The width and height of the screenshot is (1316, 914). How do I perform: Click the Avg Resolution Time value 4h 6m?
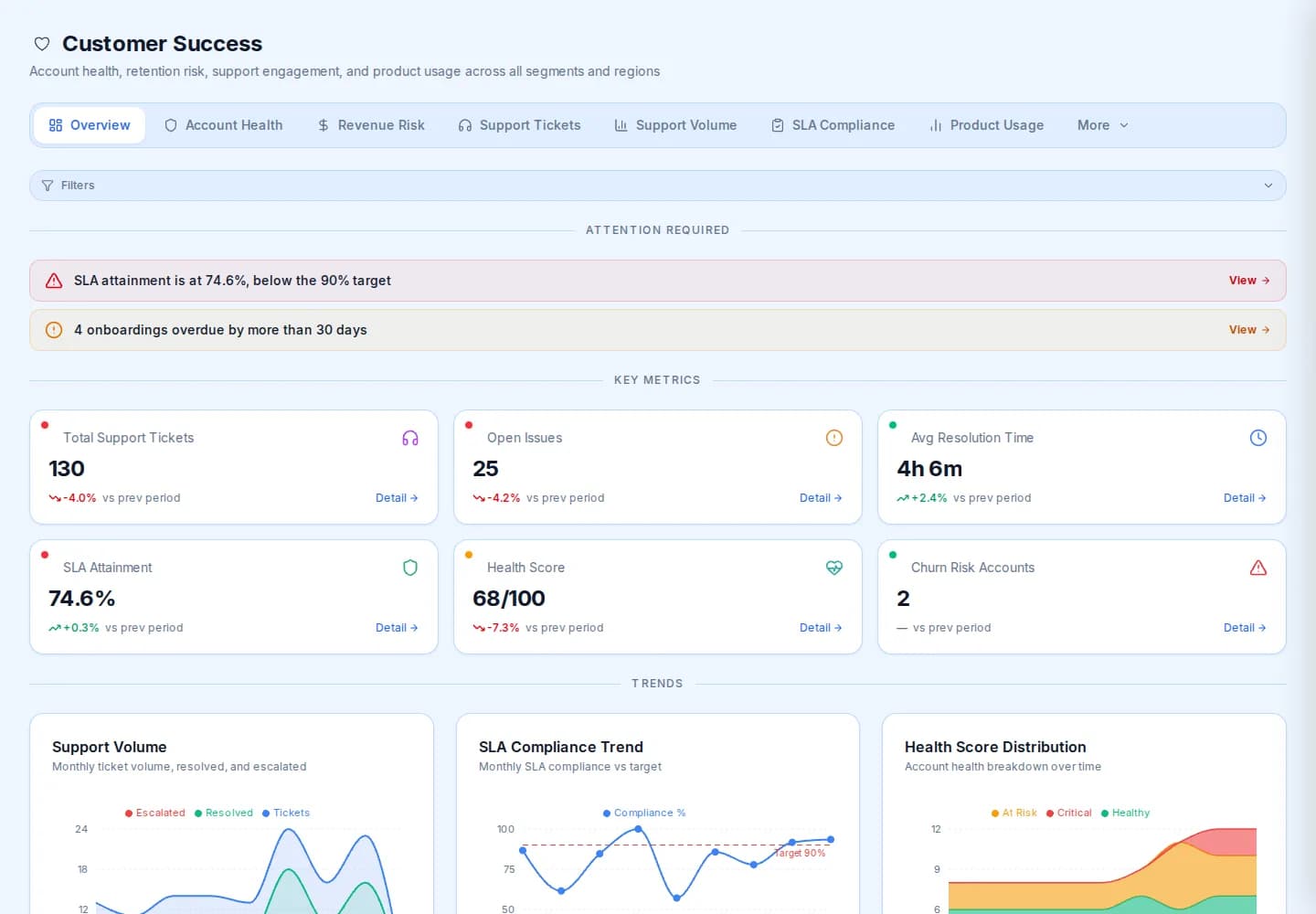click(x=929, y=469)
